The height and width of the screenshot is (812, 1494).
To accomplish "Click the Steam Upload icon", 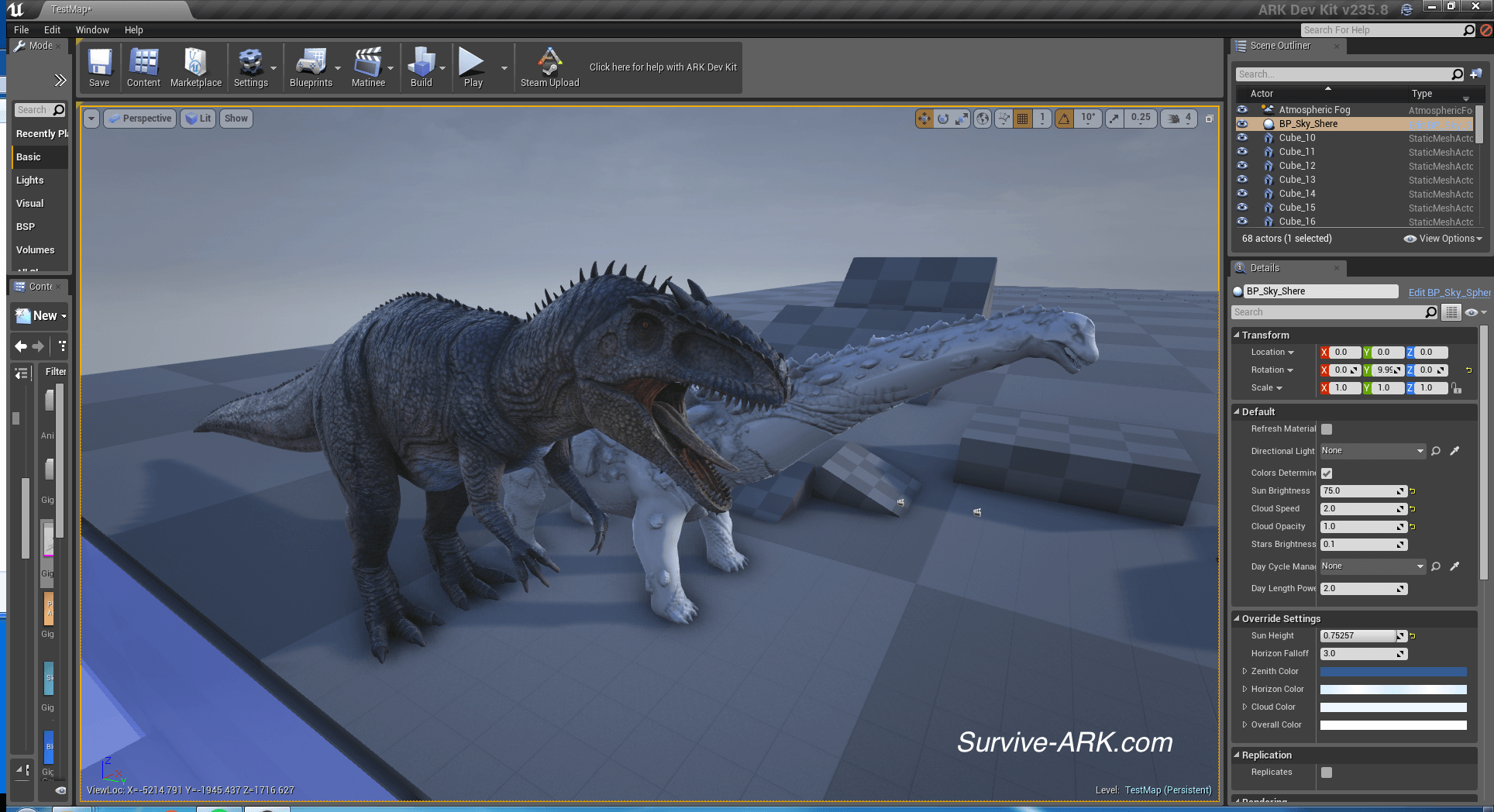I will (x=549, y=67).
